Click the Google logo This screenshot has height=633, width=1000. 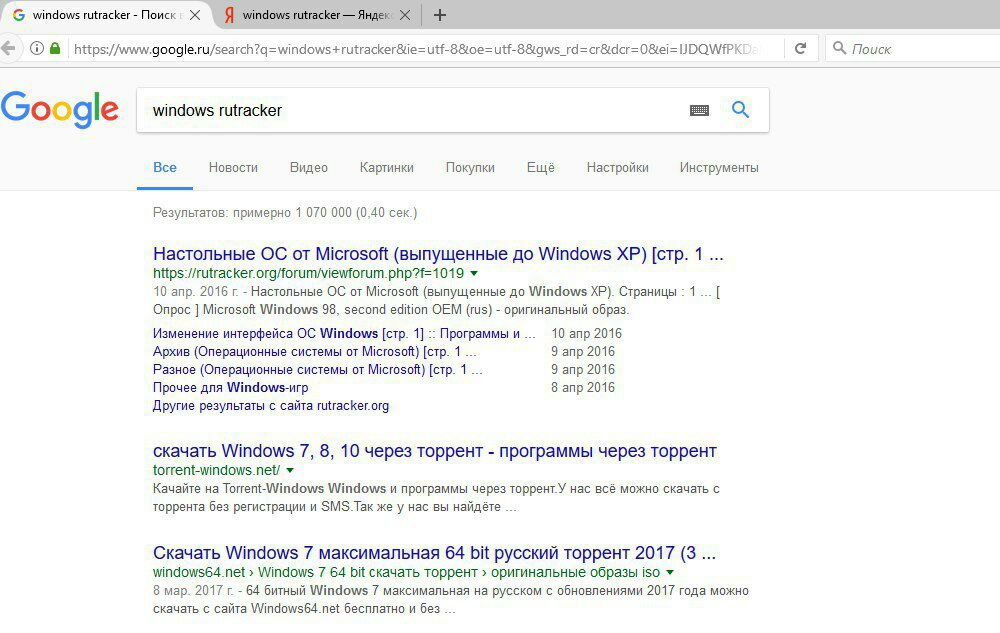(60, 110)
